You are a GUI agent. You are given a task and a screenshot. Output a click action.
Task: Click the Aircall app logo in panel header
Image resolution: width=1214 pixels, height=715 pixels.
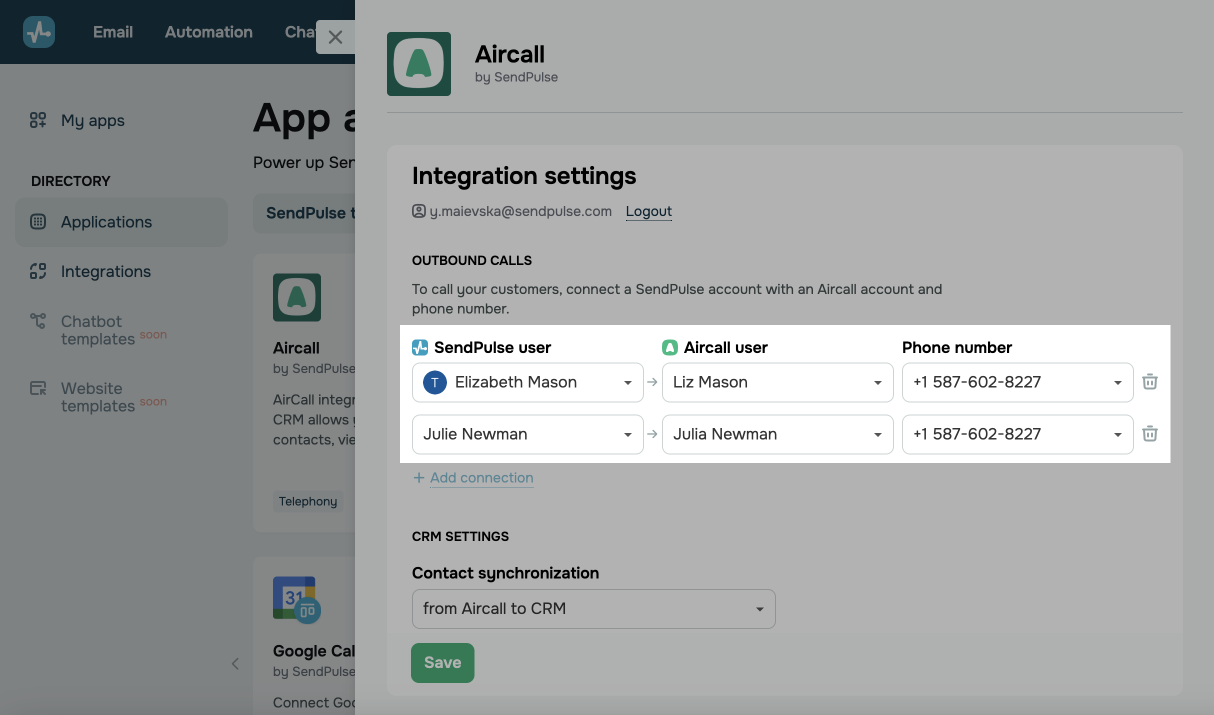[419, 64]
